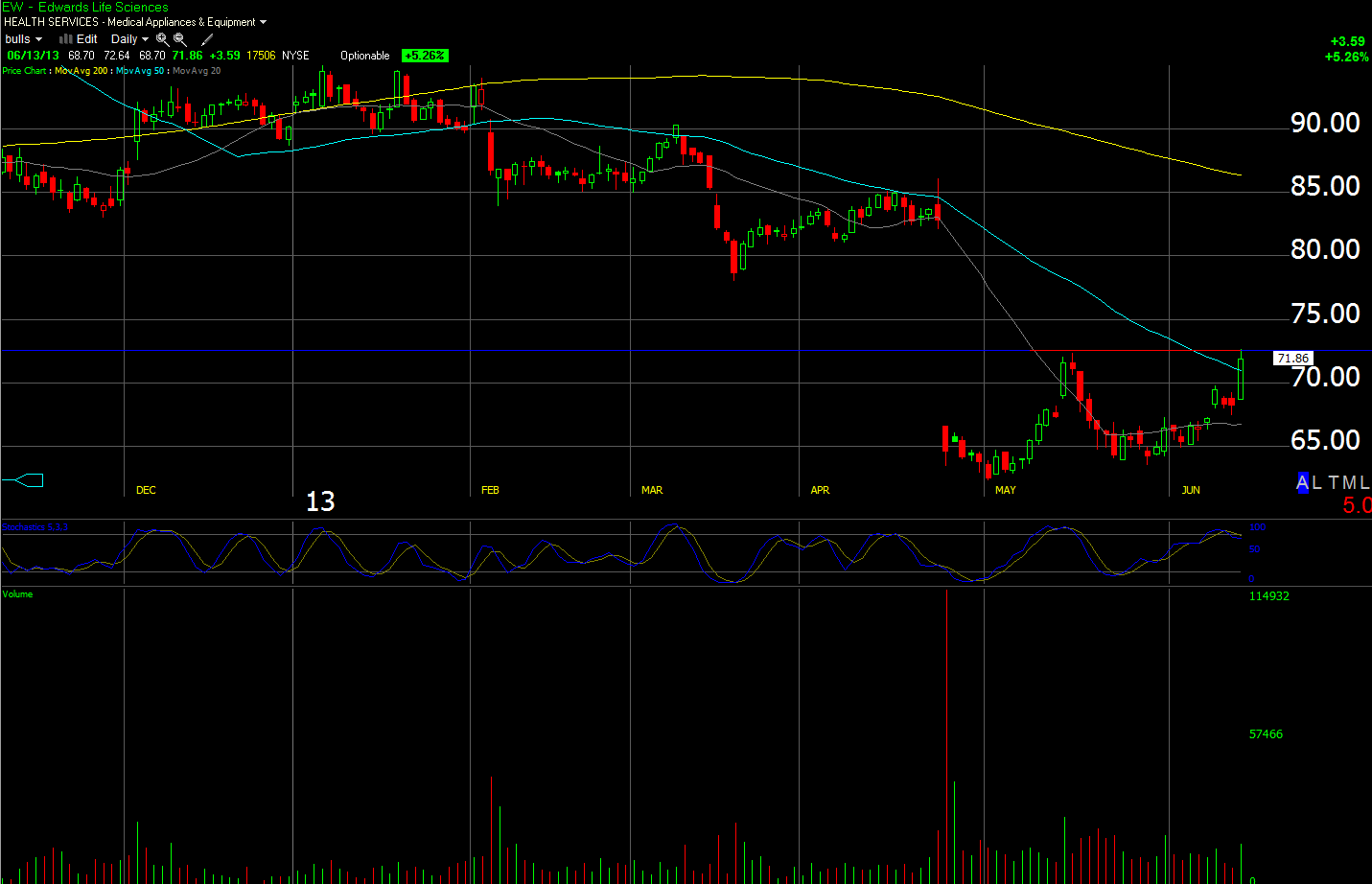The image size is (1372, 884).
Task: Select the pencil drawing tool
Action: 206,39
